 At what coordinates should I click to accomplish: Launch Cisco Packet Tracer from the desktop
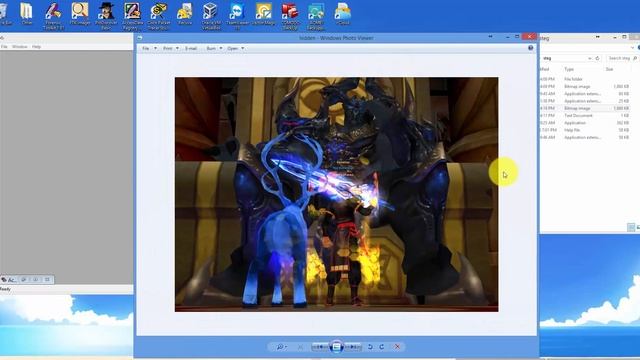158,16
